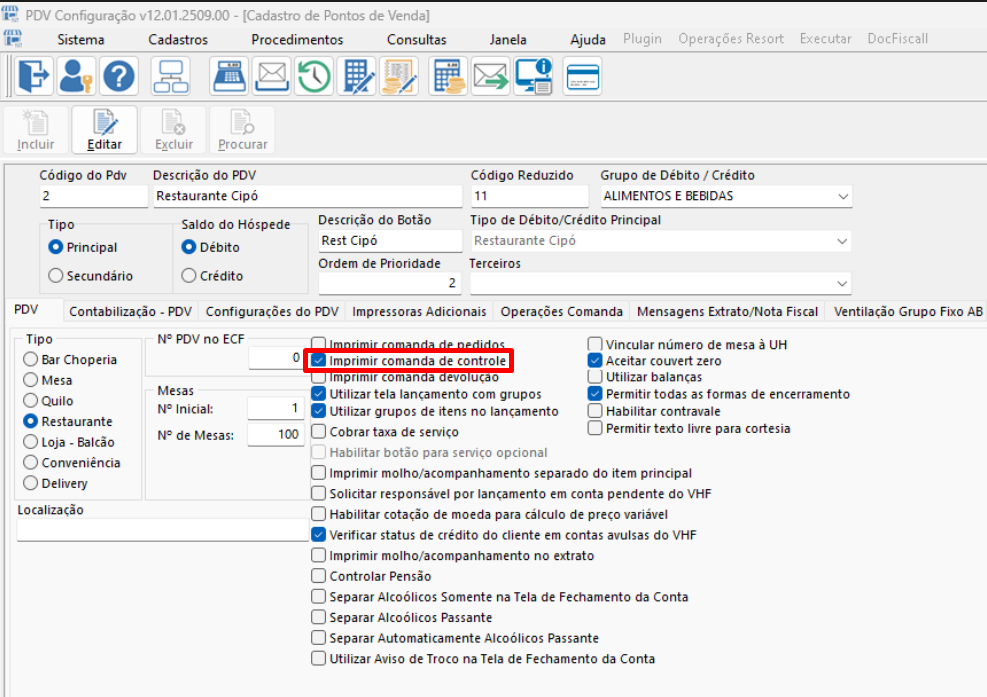Click the envelope with green arrow icon

(490, 76)
